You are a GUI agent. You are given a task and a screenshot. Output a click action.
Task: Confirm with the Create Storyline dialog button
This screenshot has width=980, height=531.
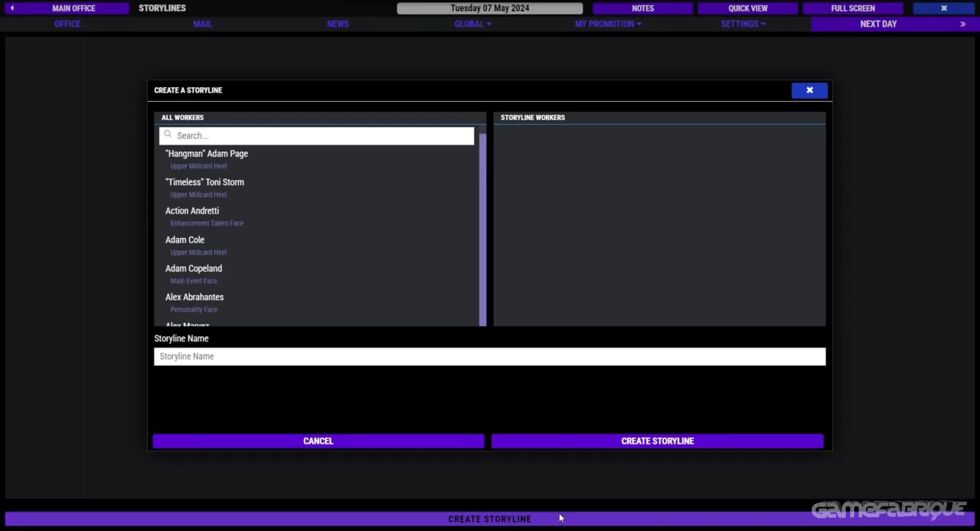[x=657, y=441]
